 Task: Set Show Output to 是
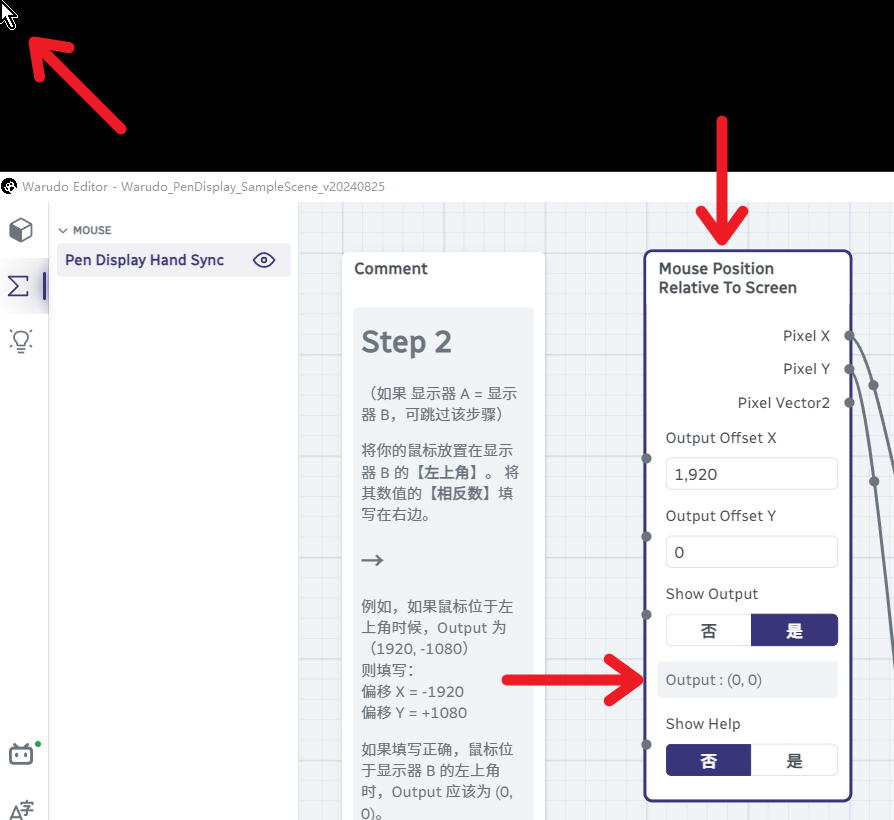tap(794, 630)
